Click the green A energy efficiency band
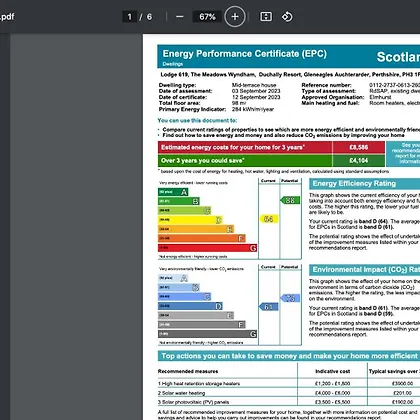Screen dimensions: 420x420 coord(173,192)
